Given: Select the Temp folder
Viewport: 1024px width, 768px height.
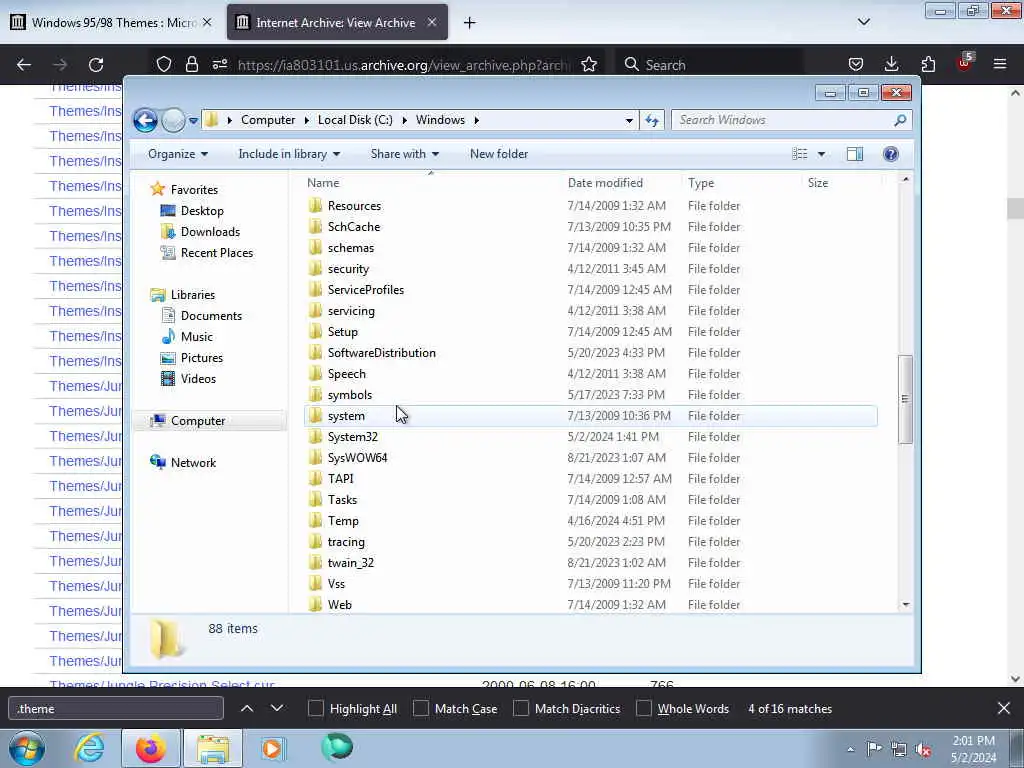Looking at the screenshot, I should pos(343,520).
